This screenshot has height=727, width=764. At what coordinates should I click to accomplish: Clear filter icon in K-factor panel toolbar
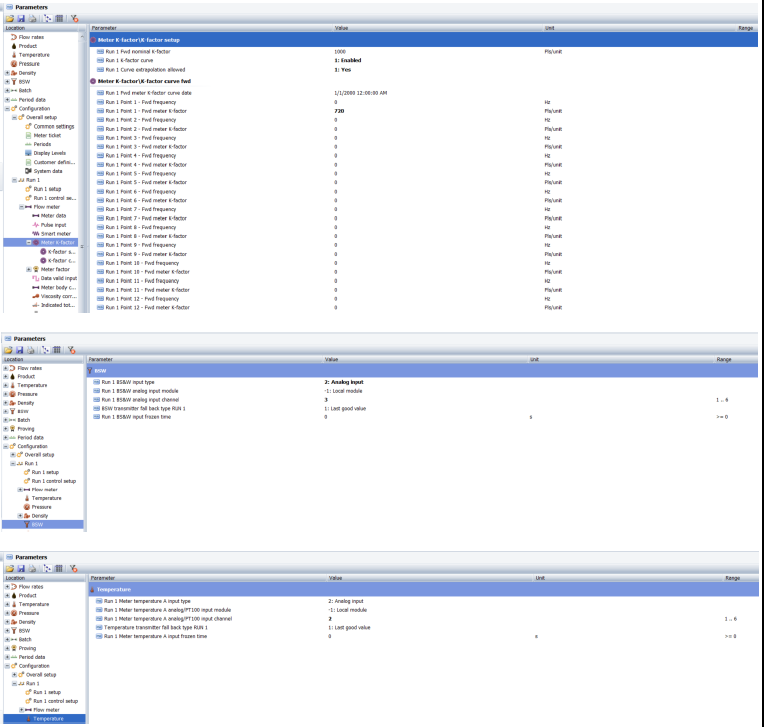coord(74,19)
